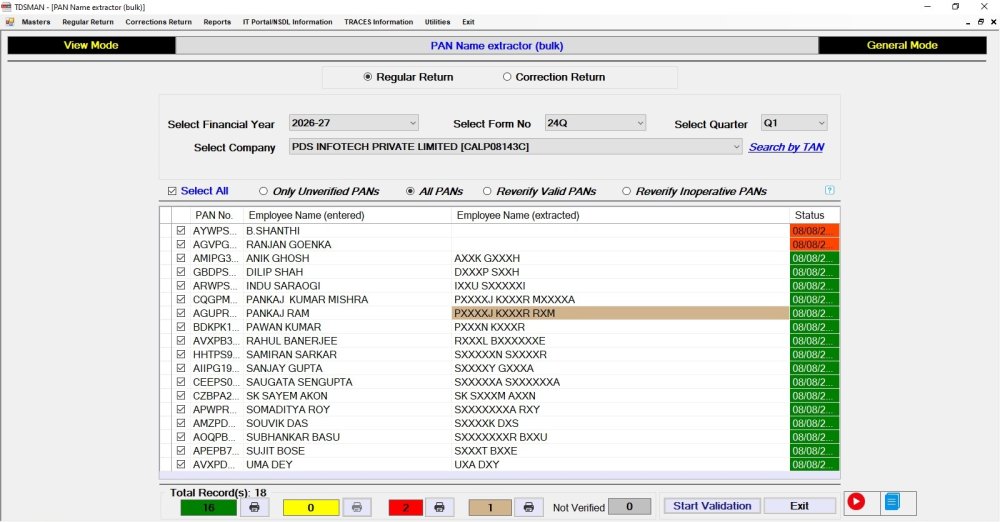The image size is (1000, 522).
Task: Click PAN cell AVXPB3 for RAHUL BANERJEE
Action: tap(217, 341)
